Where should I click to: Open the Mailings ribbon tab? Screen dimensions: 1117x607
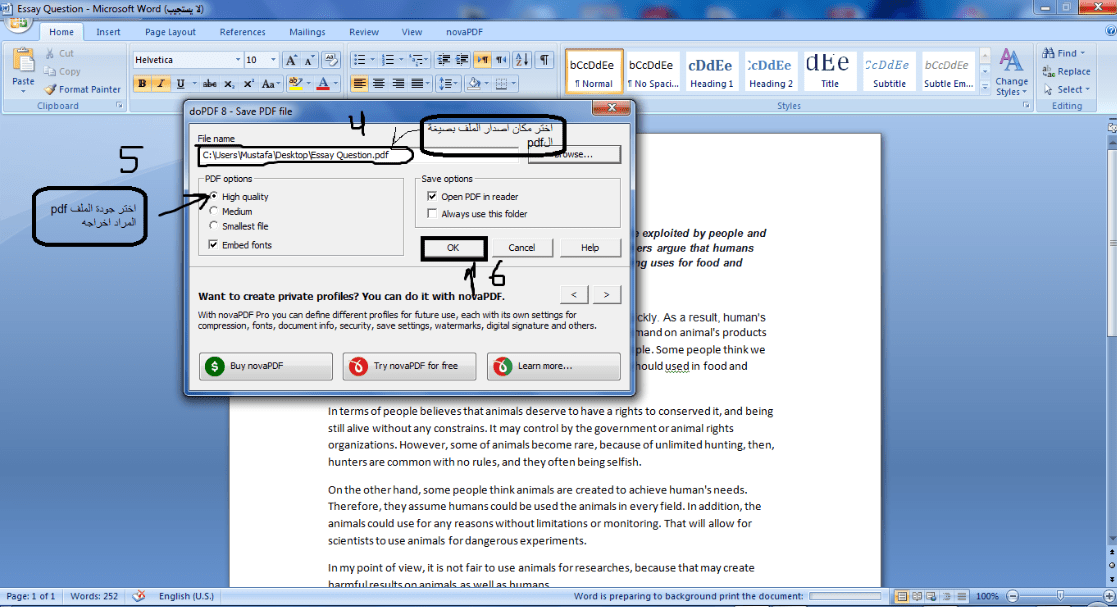[x=307, y=32]
